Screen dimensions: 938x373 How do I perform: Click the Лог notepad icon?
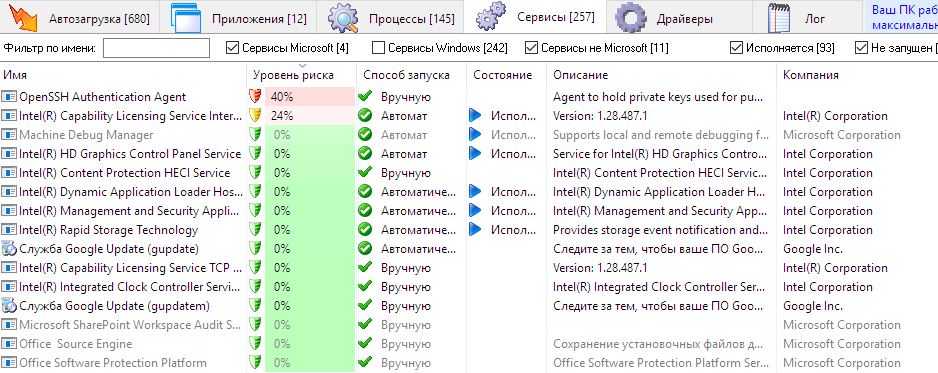pos(779,18)
